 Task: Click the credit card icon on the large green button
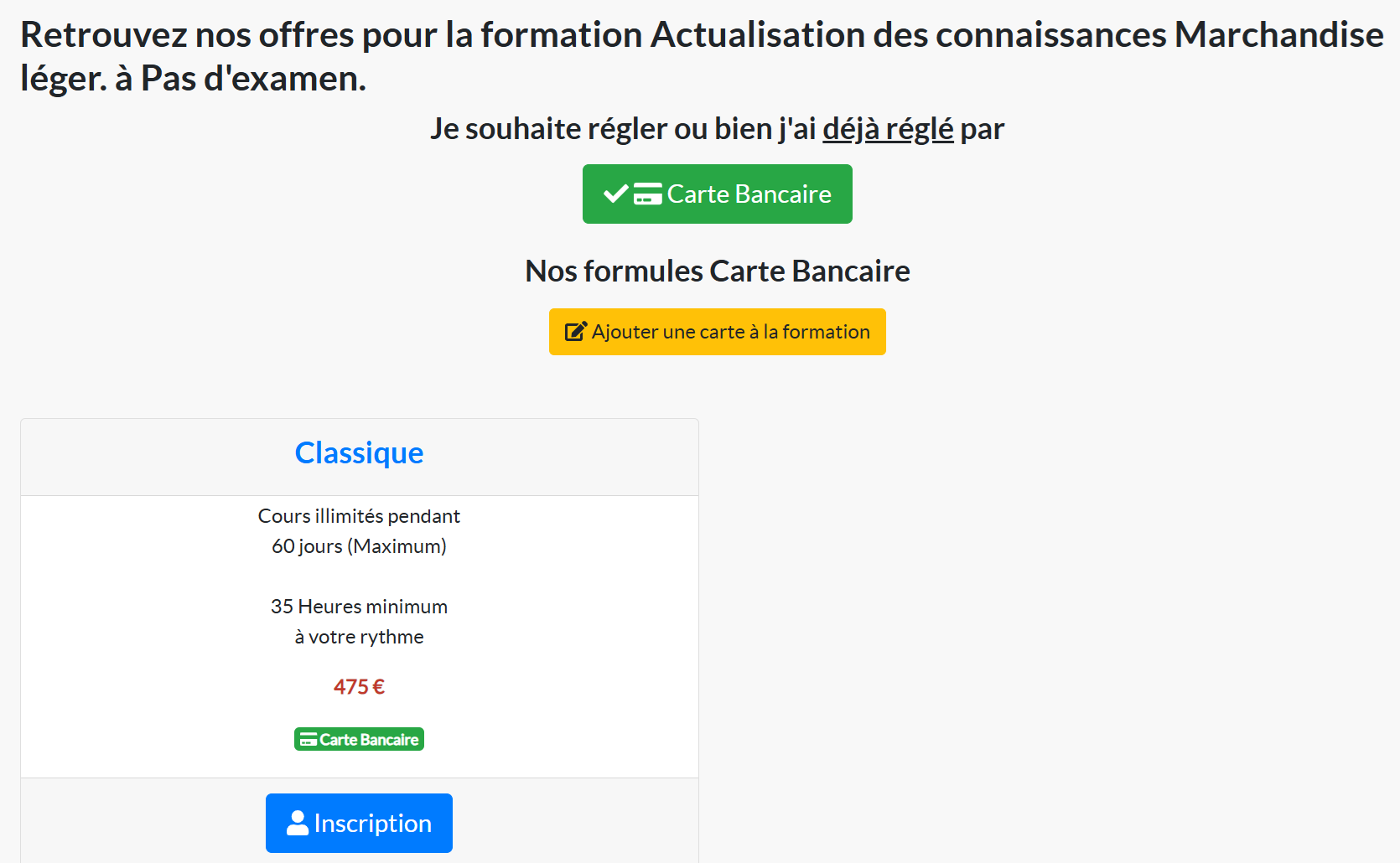click(647, 194)
